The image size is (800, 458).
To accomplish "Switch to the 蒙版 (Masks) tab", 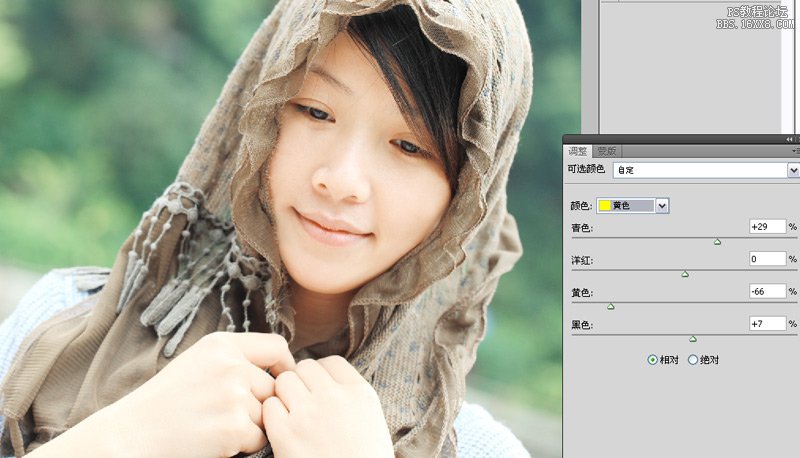I will 607,151.
